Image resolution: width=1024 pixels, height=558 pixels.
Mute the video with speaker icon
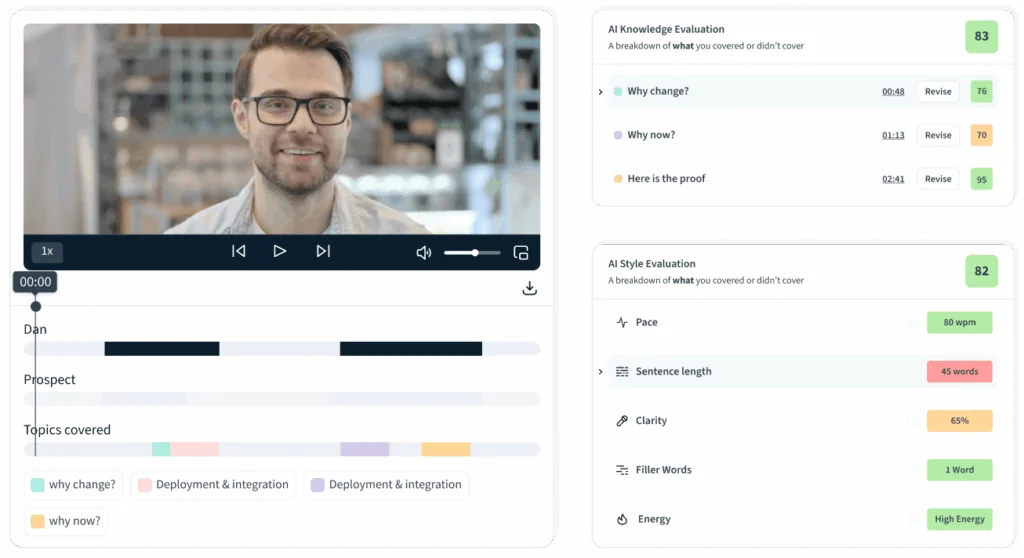(424, 252)
